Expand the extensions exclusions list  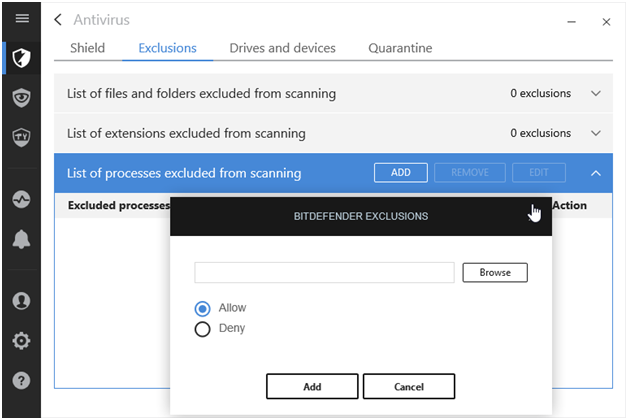click(596, 133)
